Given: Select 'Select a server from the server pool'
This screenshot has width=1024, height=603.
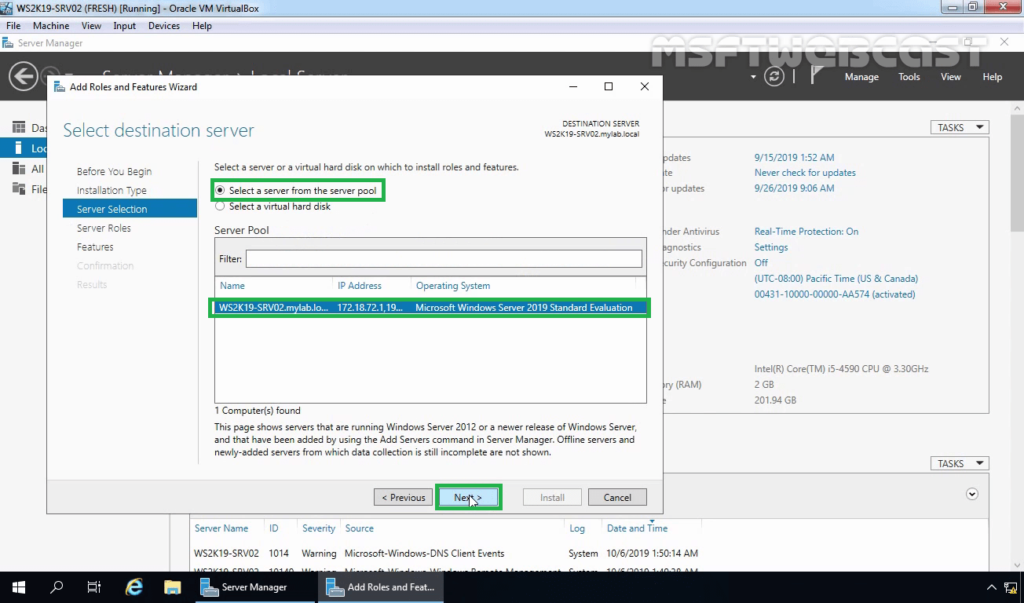Looking at the screenshot, I should [x=221, y=190].
